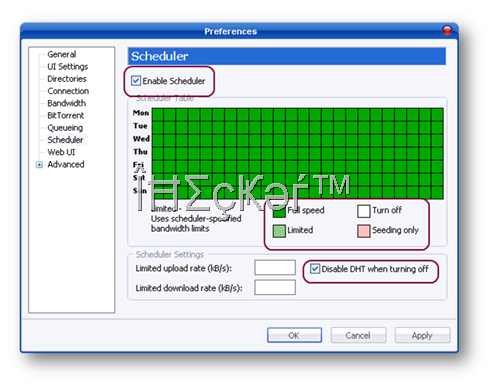Switch to Queueing settings

click(x=65, y=128)
